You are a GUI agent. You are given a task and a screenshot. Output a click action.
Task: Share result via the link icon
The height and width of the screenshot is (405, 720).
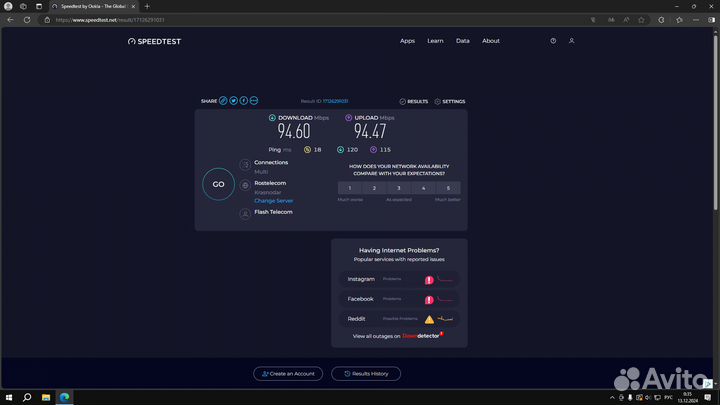point(223,101)
